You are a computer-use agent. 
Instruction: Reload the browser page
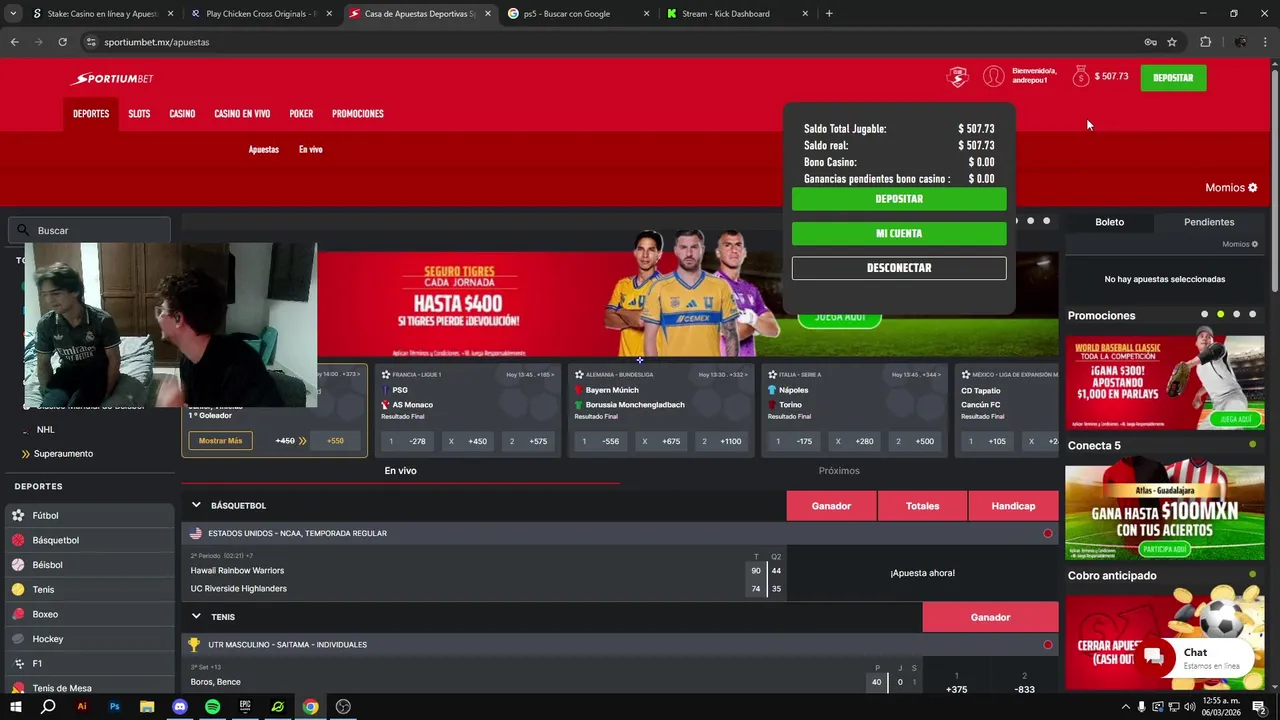(x=62, y=42)
